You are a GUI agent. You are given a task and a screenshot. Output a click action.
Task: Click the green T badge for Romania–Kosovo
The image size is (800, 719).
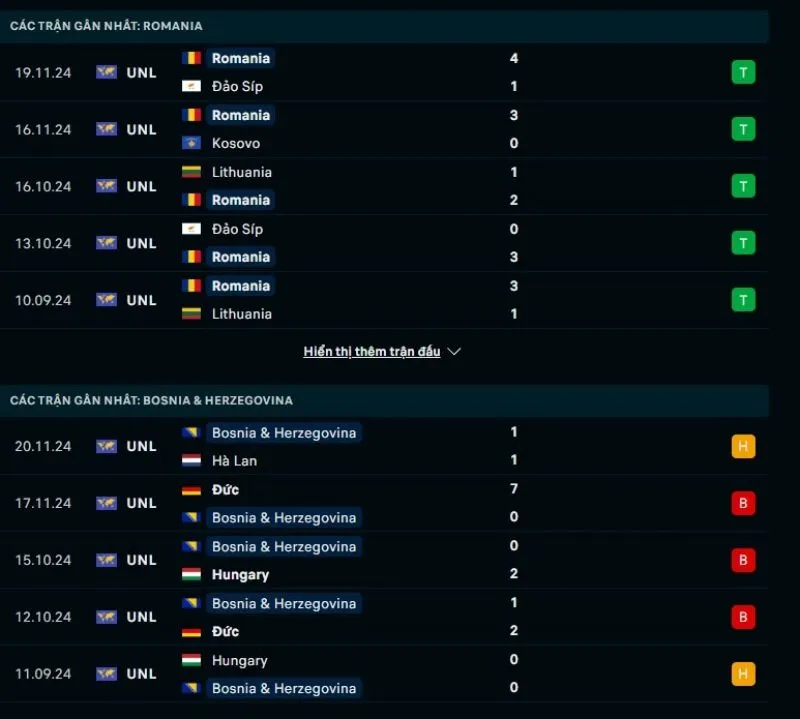(743, 129)
